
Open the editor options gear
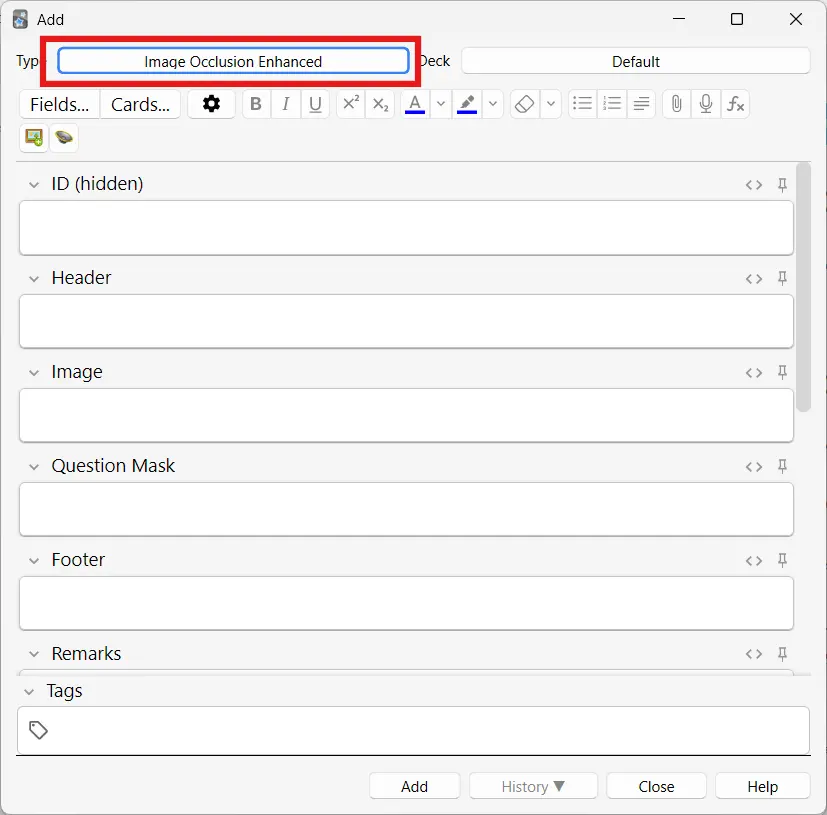211,104
